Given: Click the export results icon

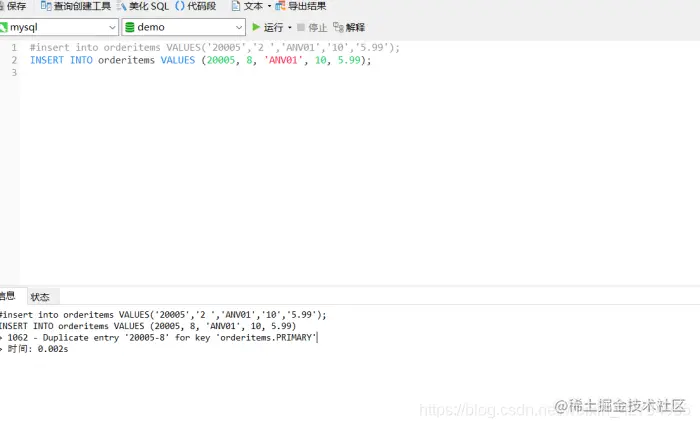Looking at the screenshot, I should [x=280, y=6].
